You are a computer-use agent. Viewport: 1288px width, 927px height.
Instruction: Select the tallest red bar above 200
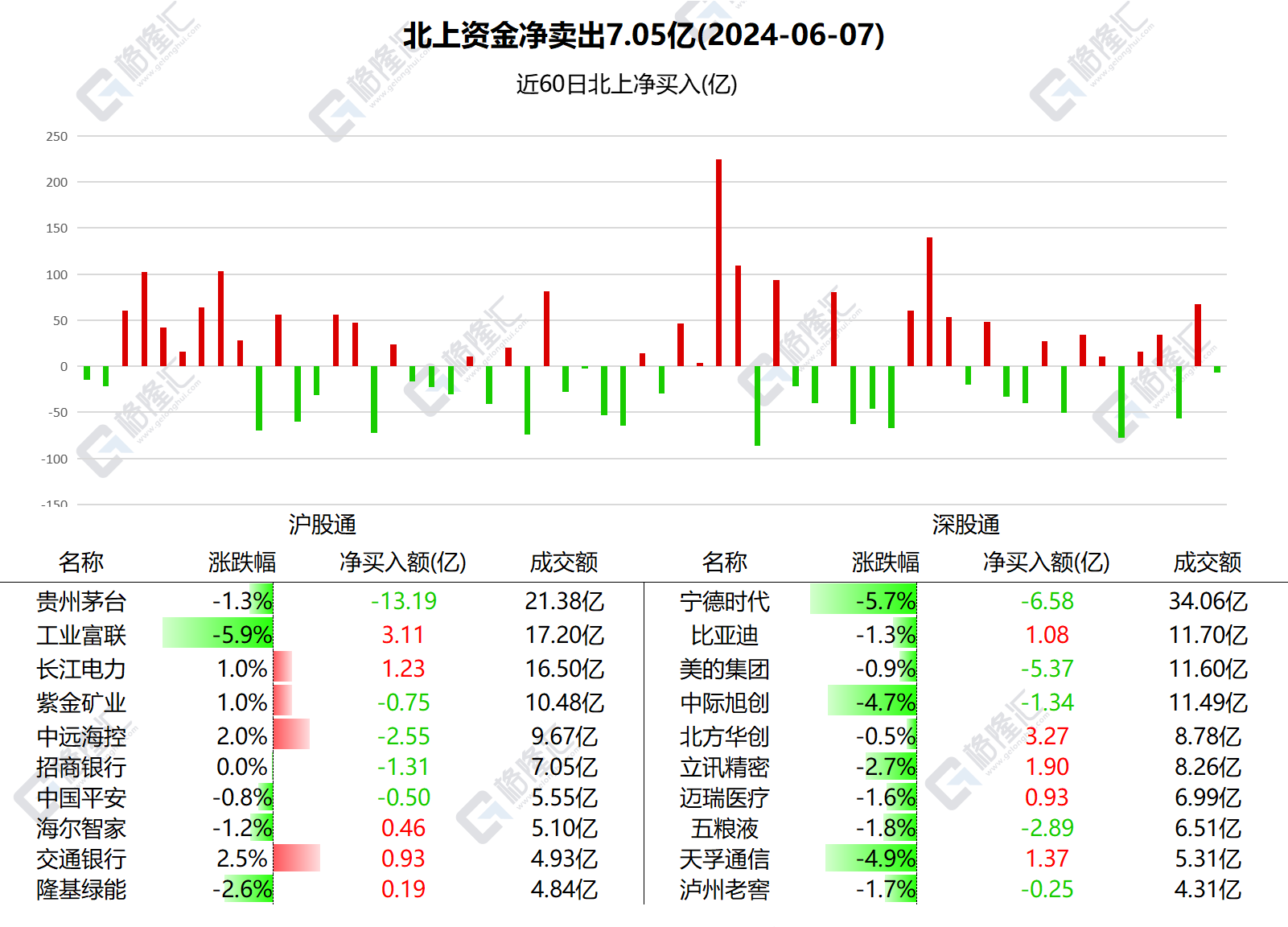pyautogui.click(x=718, y=262)
